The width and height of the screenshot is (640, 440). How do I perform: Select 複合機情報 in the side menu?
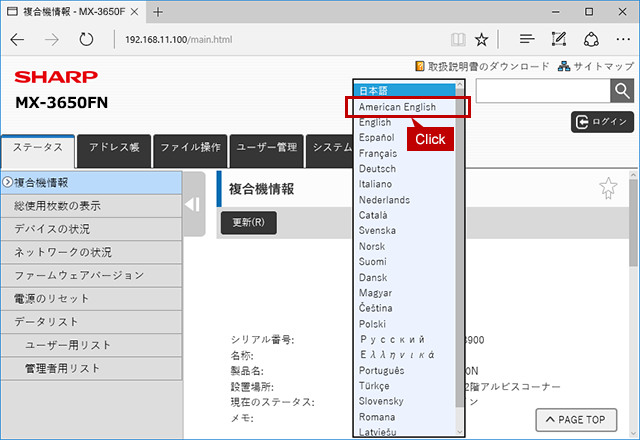click(x=91, y=182)
